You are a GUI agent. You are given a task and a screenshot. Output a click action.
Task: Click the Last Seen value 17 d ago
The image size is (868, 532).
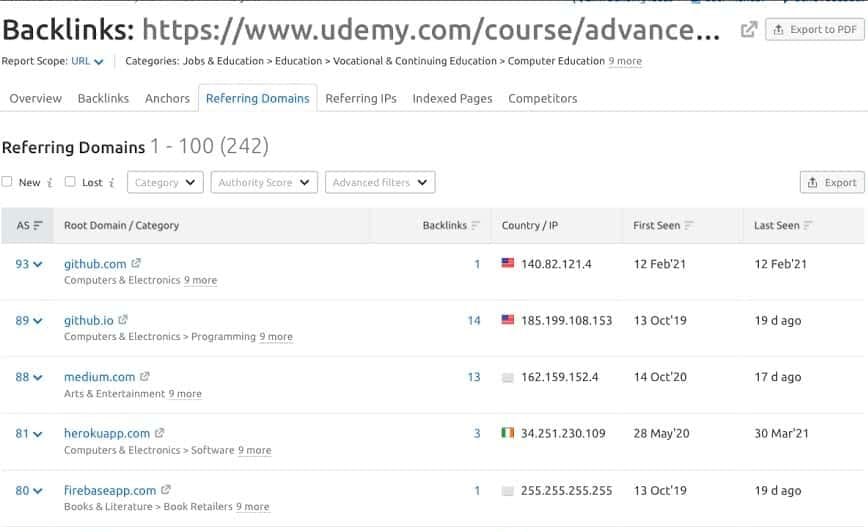pyautogui.click(x=778, y=377)
